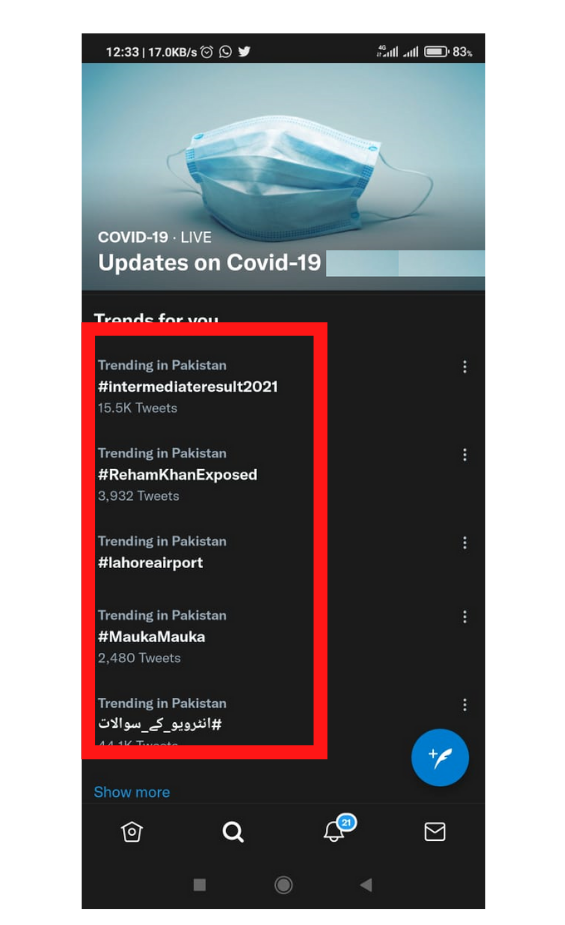Screen dimensions: 565x925
Task: Tap the Twitter bird status bar icon
Action: 244,52
